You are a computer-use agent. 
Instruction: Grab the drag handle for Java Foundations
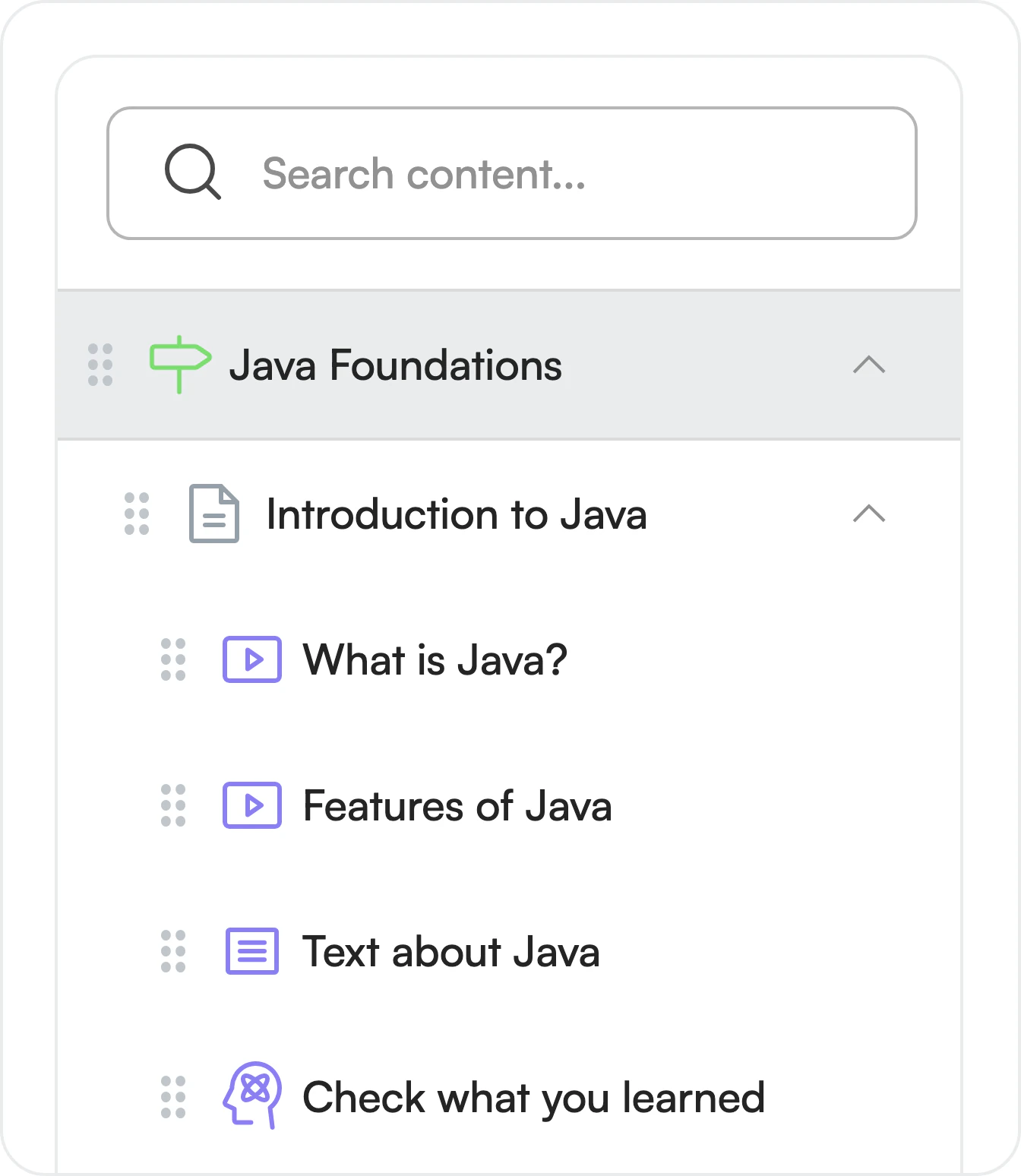tap(100, 365)
